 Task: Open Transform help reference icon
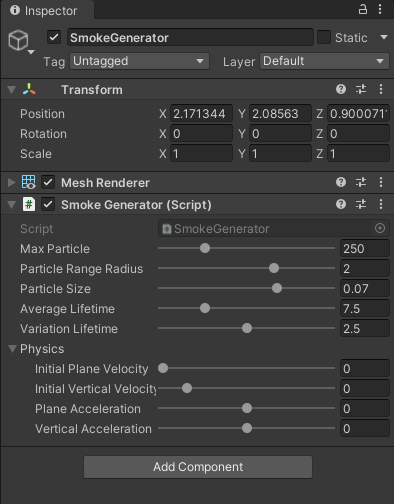pos(341,89)
